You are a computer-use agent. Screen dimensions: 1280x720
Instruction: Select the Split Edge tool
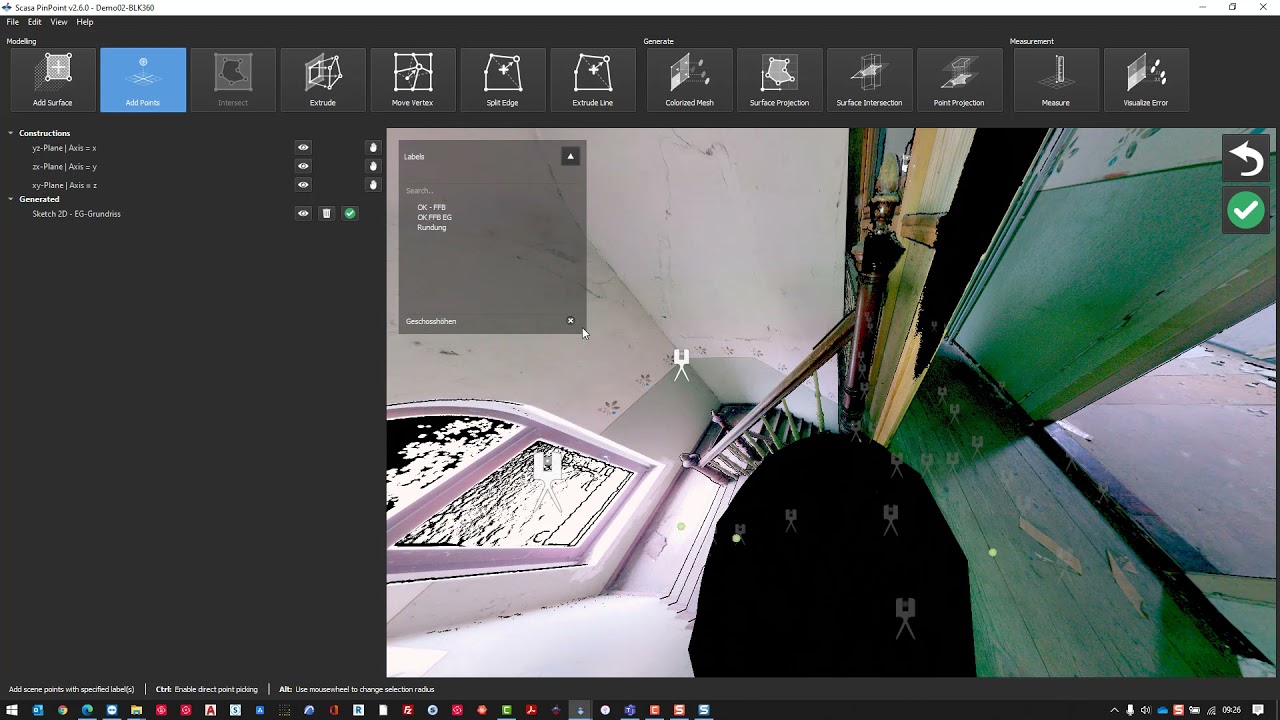tap(503, 79)
